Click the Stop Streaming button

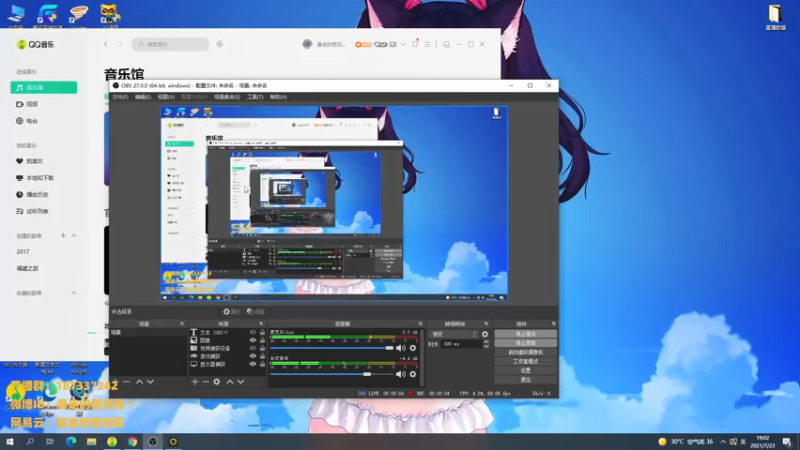tap(526, 334)
